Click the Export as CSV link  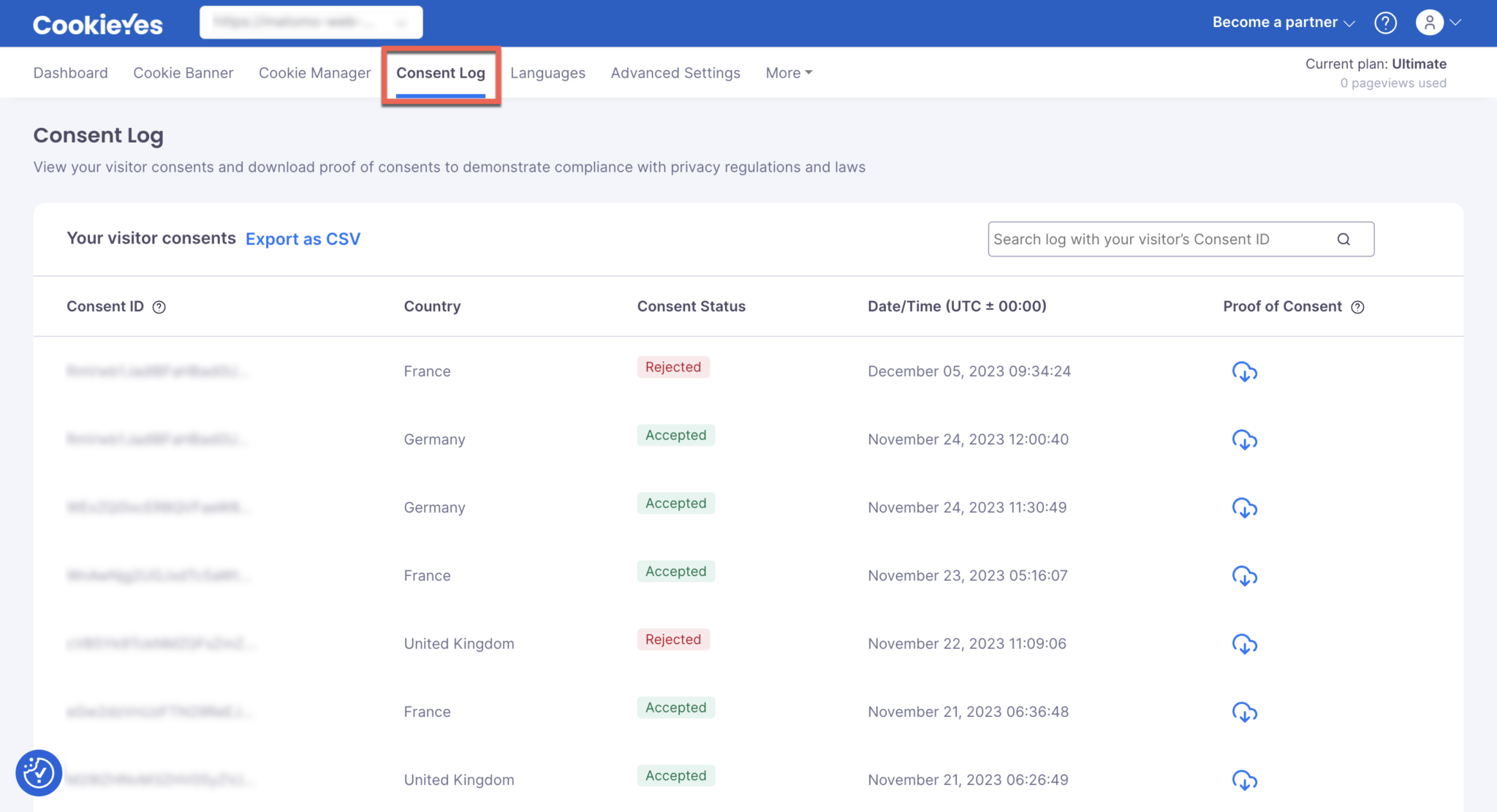click(x=303, y=239)
